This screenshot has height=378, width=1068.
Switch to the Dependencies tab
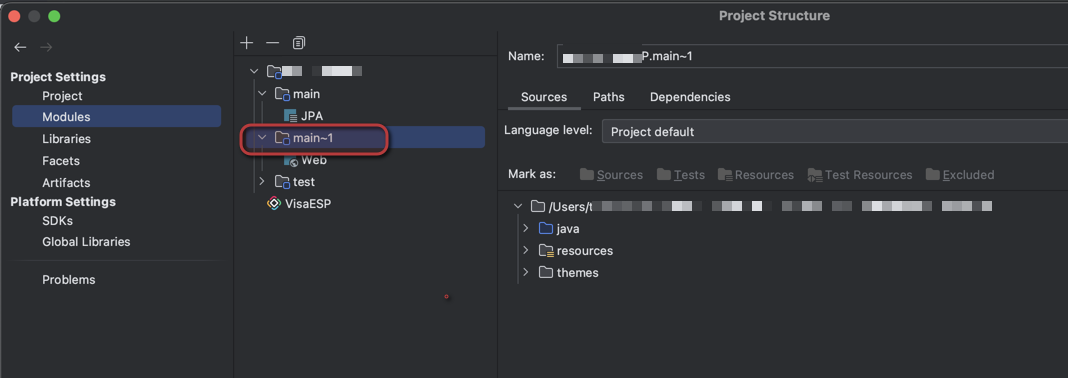coord(690,97)
